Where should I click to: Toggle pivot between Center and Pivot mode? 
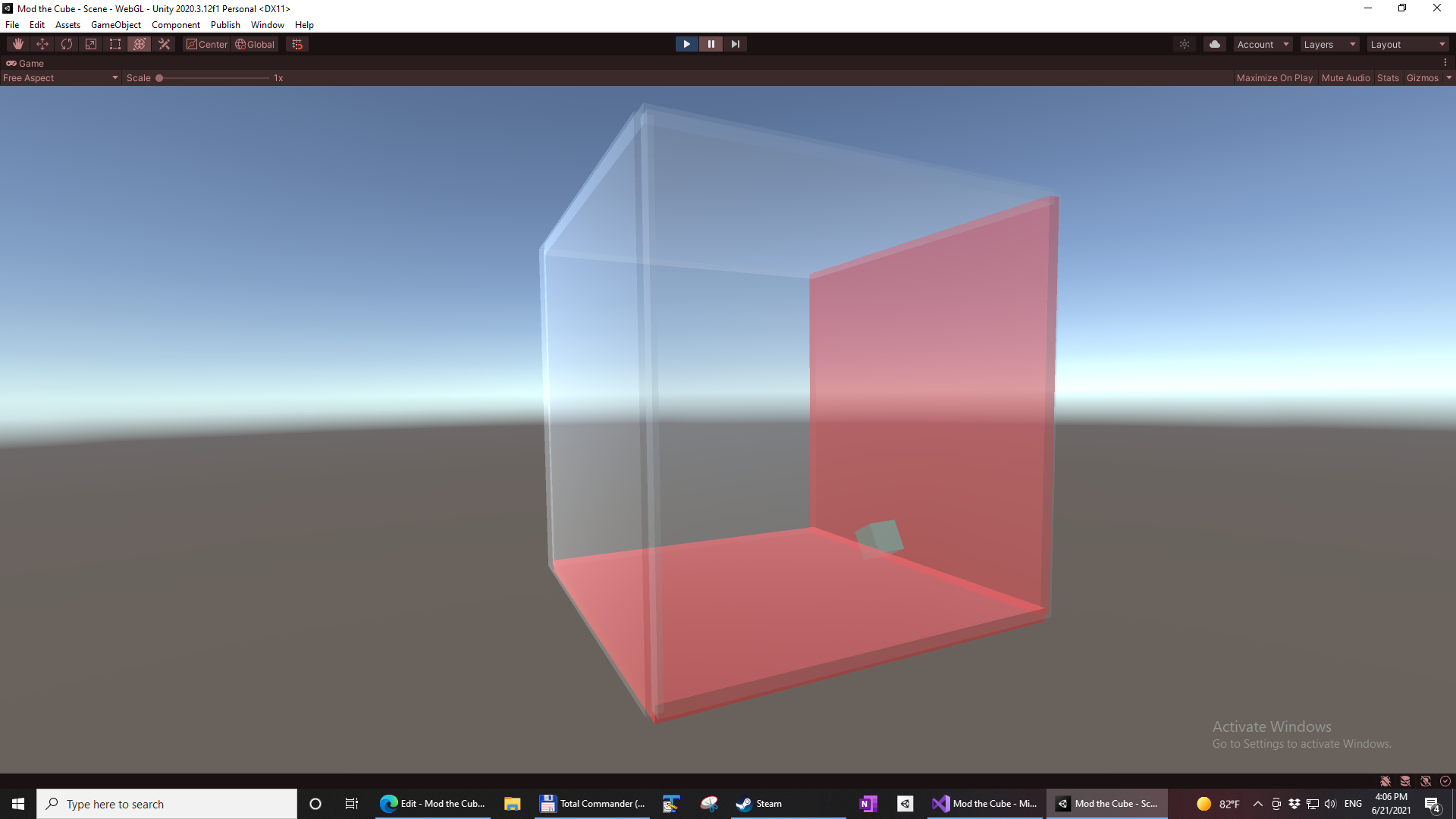[x=206, y=44]
